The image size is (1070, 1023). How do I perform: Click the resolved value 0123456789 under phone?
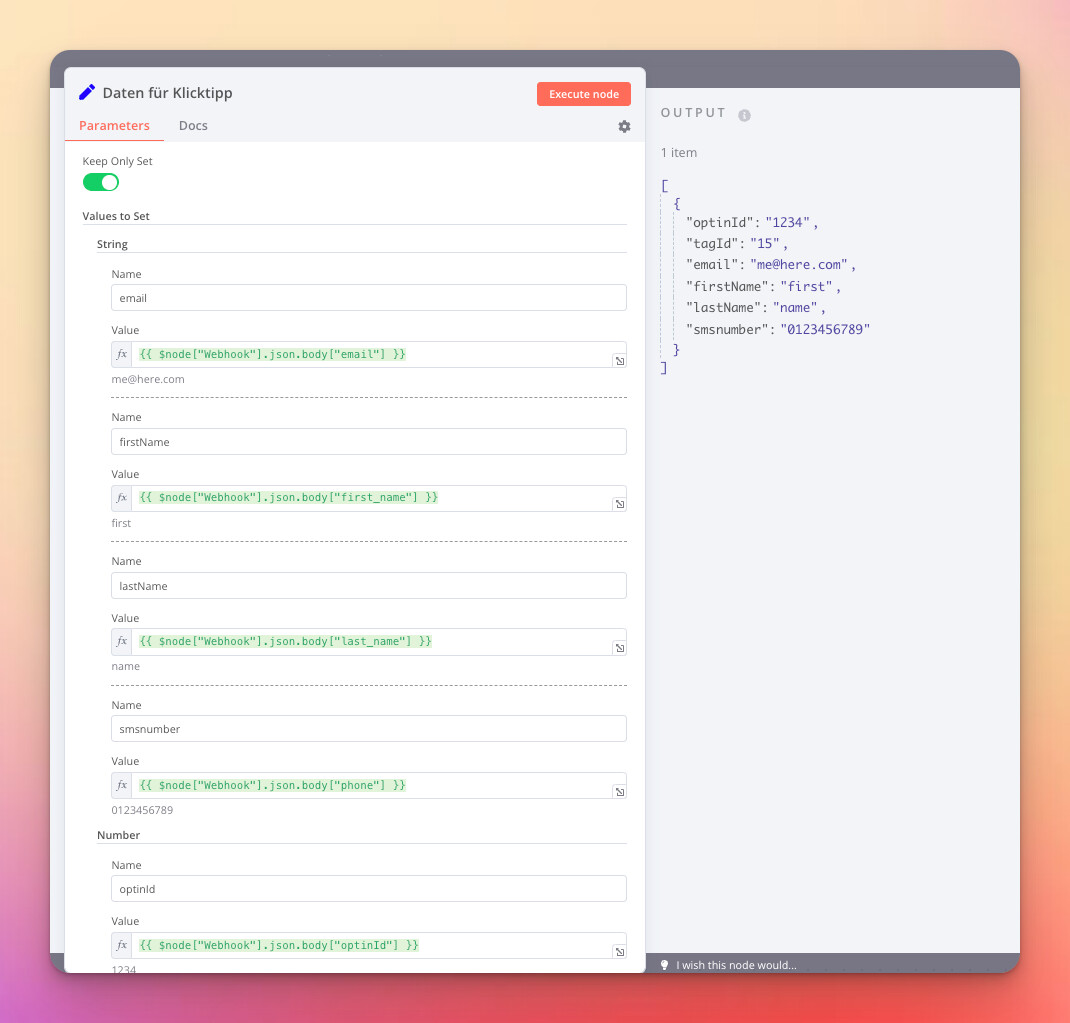[x=142, y=810]
